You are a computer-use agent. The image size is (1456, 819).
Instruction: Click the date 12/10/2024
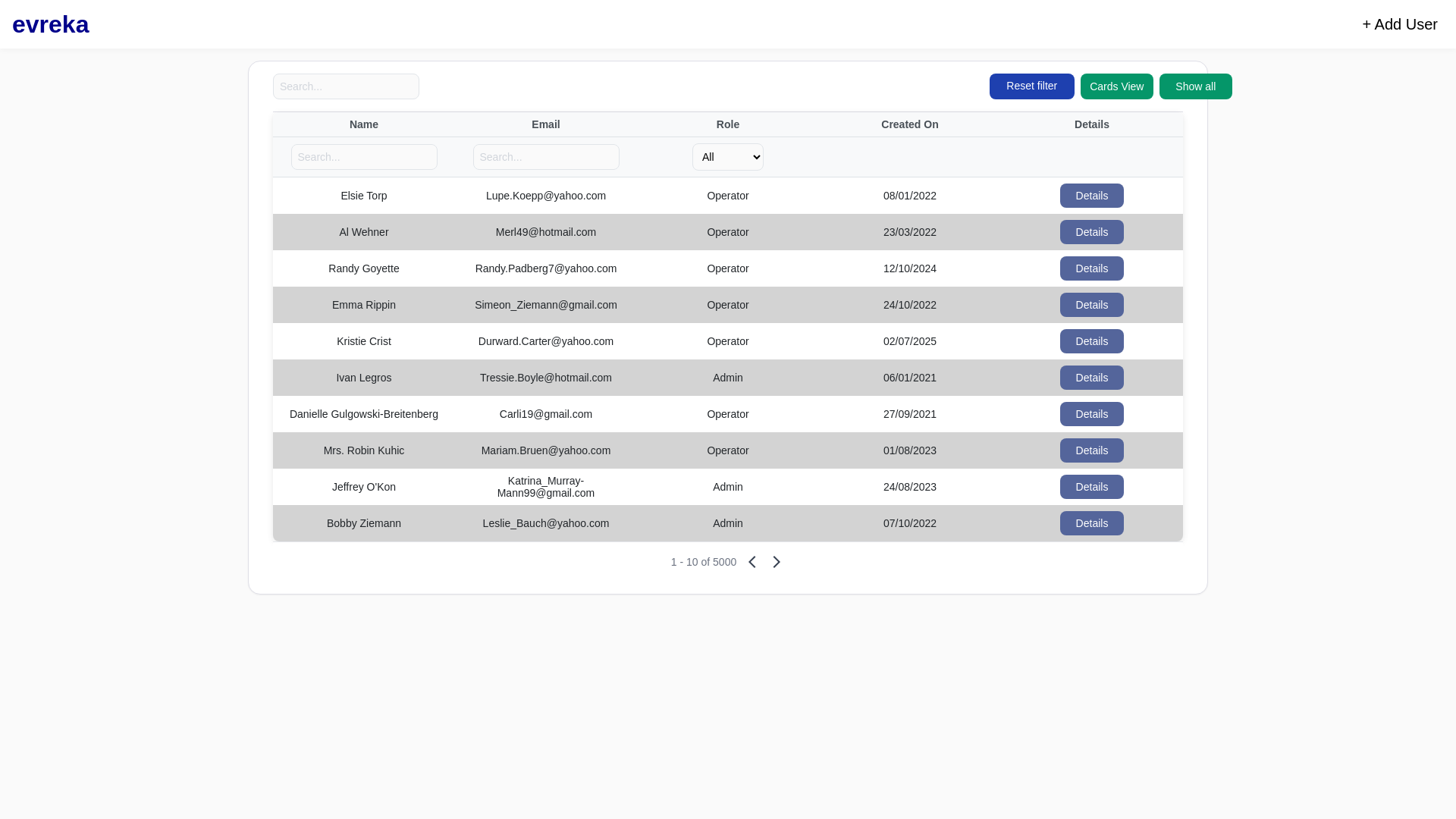(910, 268)
